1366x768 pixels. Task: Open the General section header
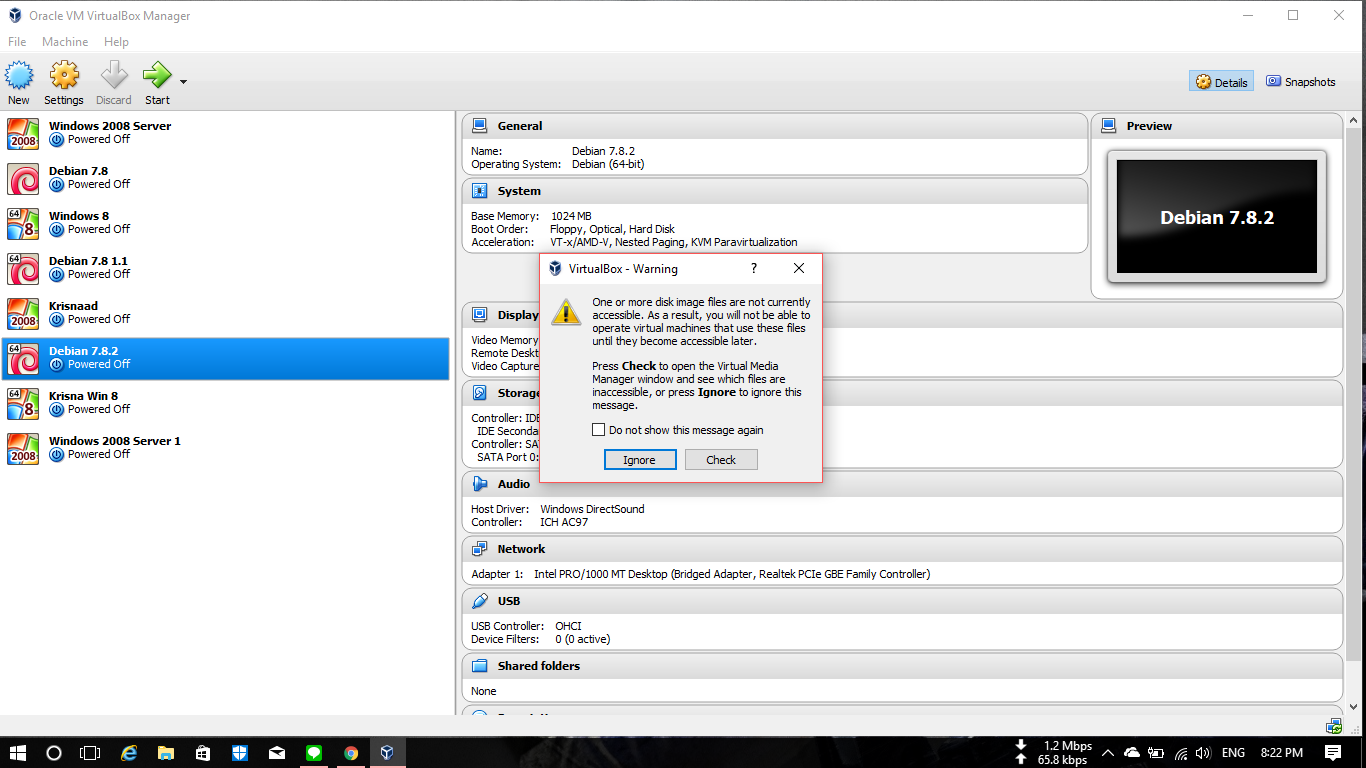point(775,126)
